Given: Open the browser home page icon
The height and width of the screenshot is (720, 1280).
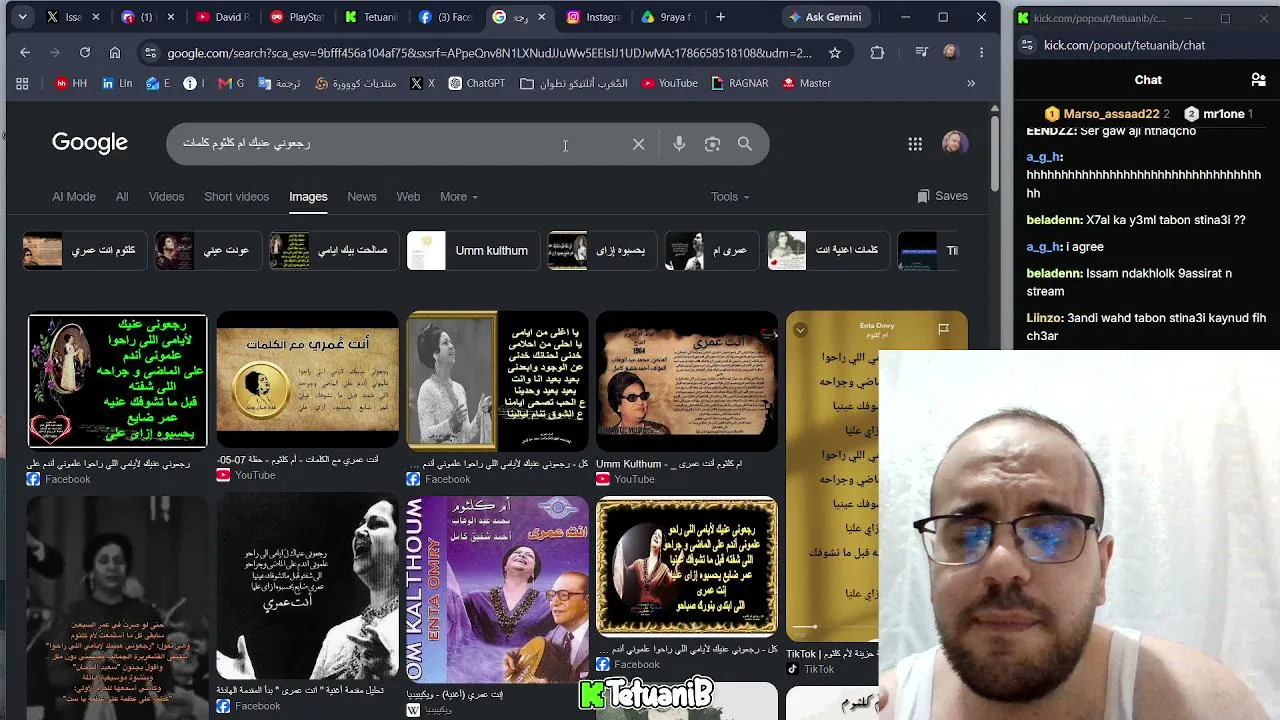Looking at the screenshot, I should (115, 53).
